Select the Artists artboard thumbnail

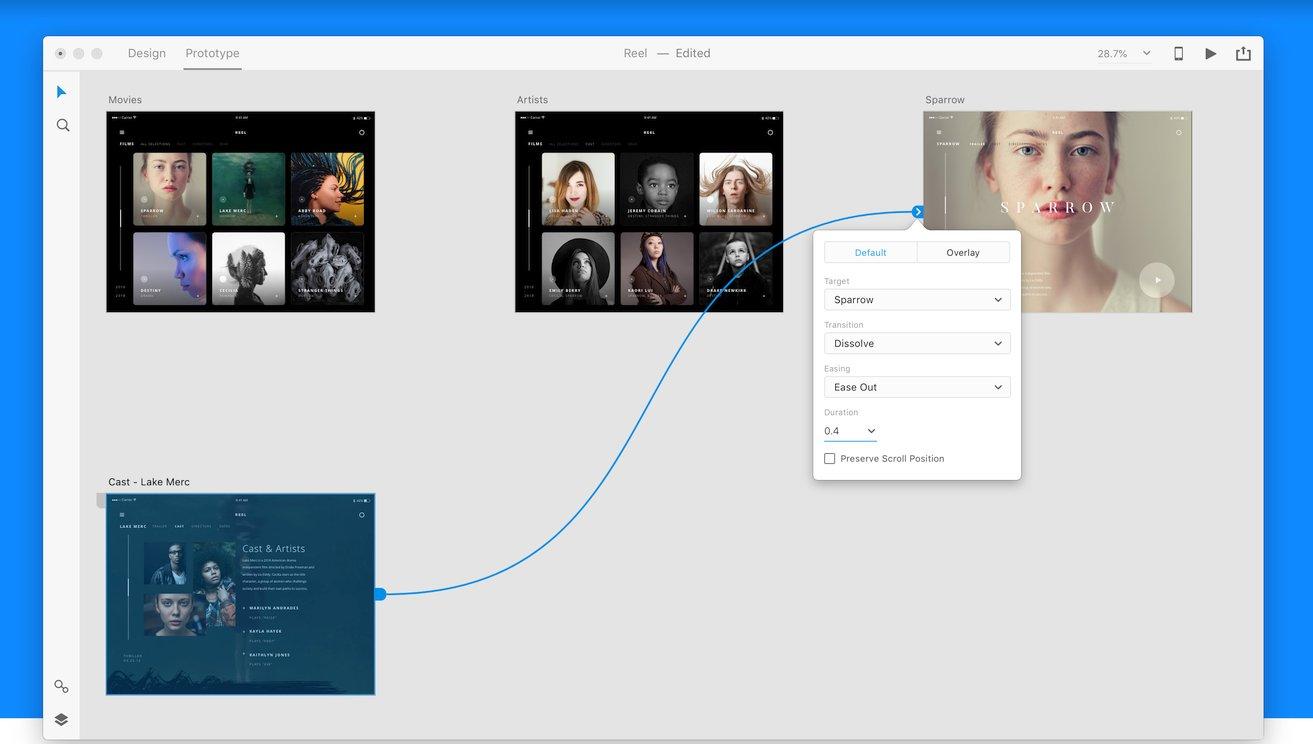(x=649, y=212)
